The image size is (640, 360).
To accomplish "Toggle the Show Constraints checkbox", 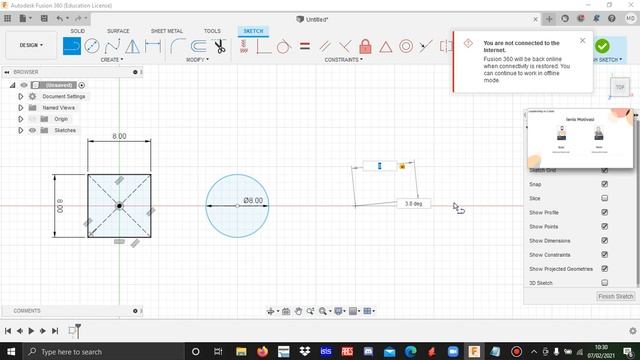I will [x=604, y=254].
